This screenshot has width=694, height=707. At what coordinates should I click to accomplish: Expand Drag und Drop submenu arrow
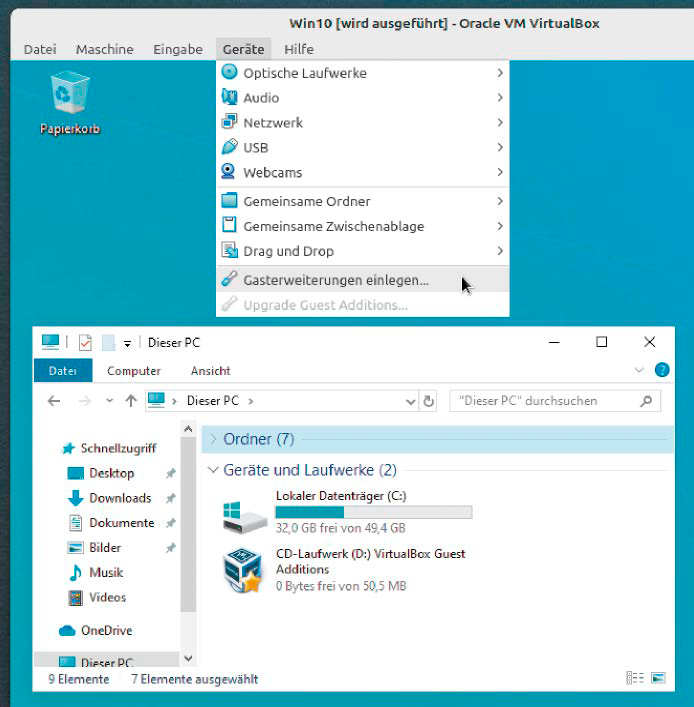[500, 250]
